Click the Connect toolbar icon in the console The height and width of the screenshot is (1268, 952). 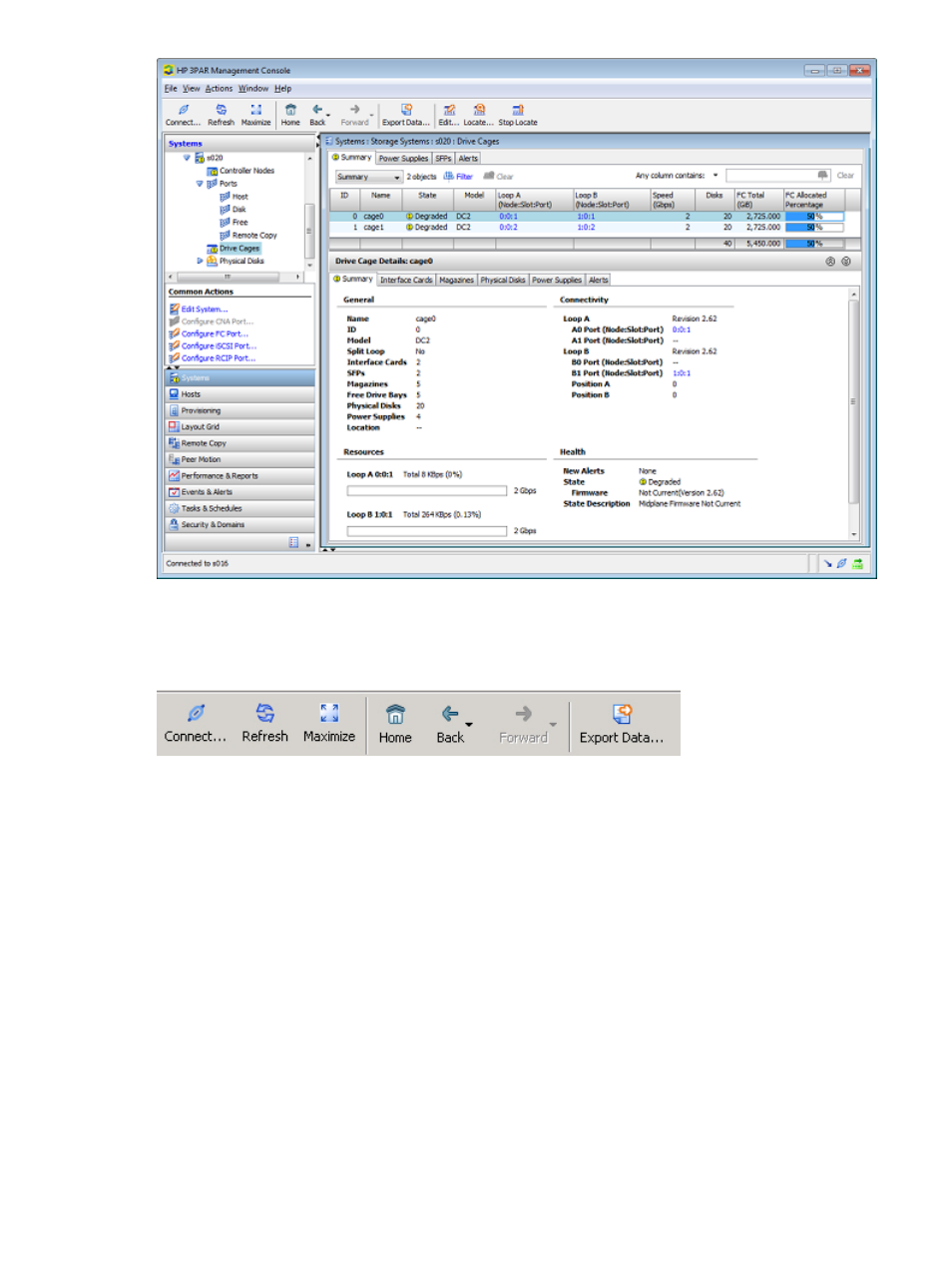pyautogui.click(x=184, y=110)
